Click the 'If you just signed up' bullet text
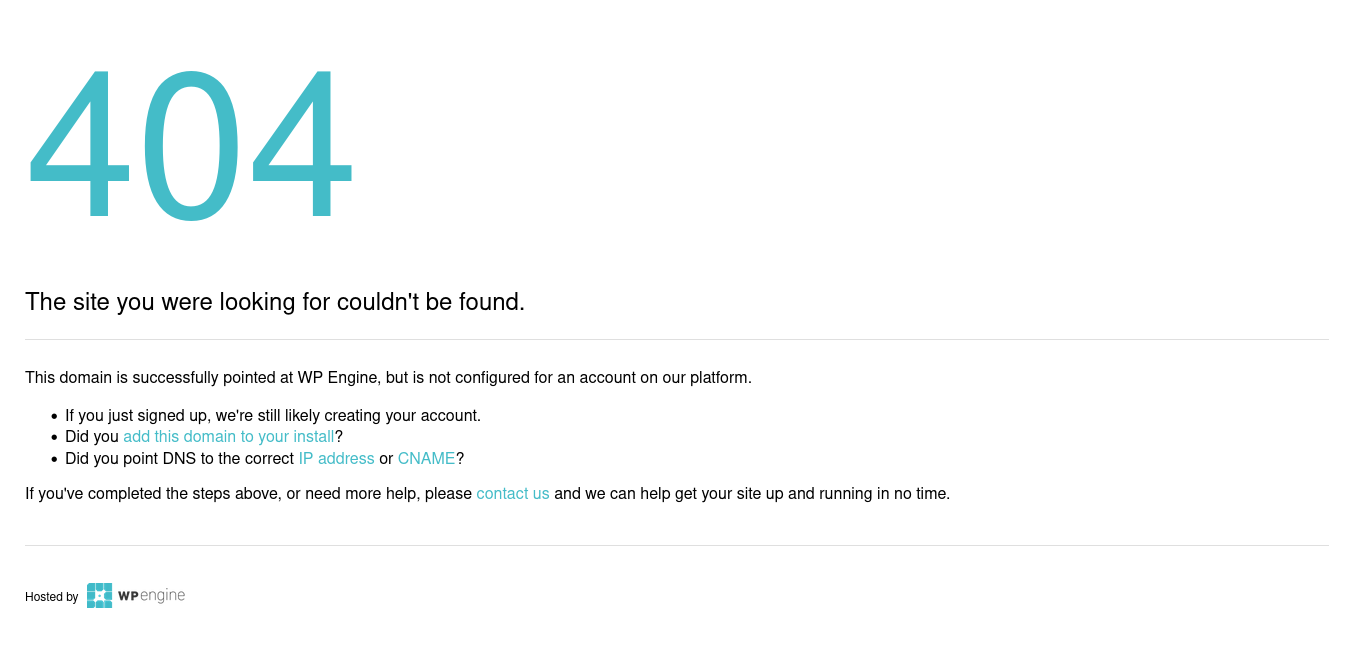This screenshot has height=651, width=1366. (x=273, y=416)
